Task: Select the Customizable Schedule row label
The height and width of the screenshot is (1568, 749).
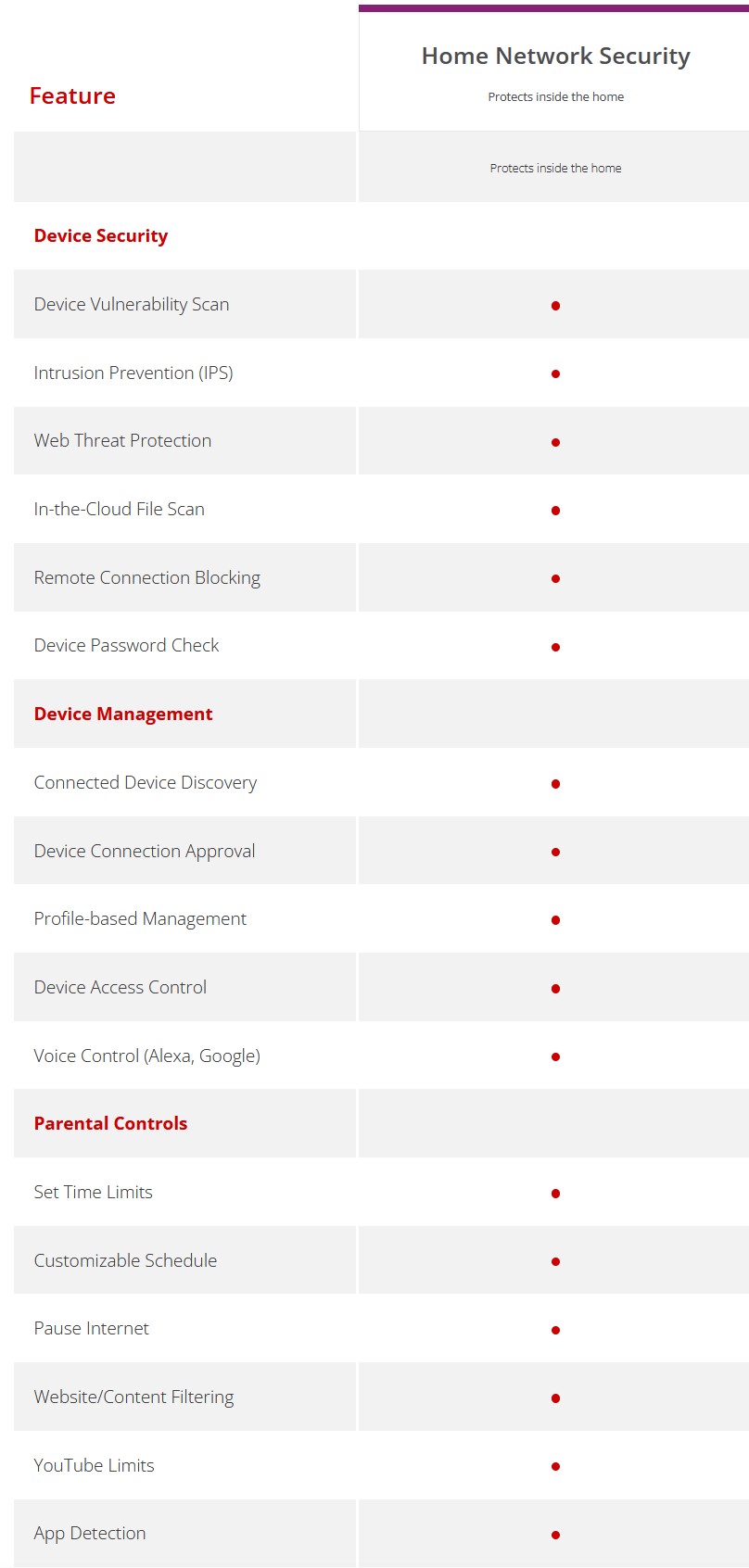Action: point(125,1260)
